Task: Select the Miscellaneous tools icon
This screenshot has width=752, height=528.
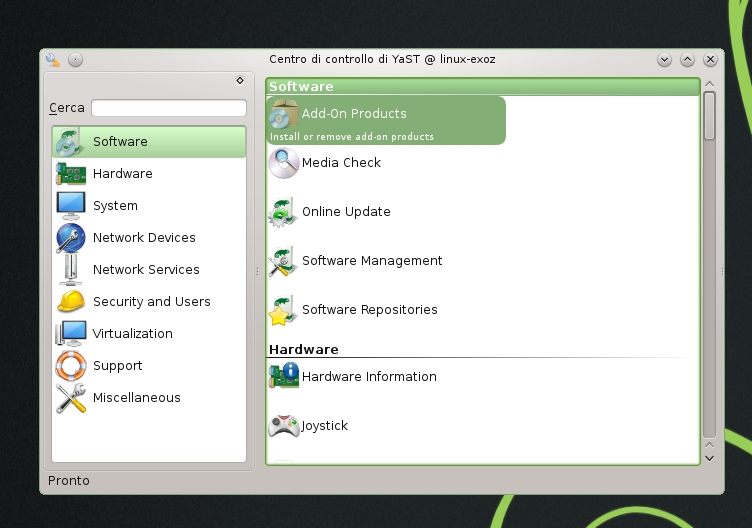Action: pyautogui.click(x=70, y=398)
